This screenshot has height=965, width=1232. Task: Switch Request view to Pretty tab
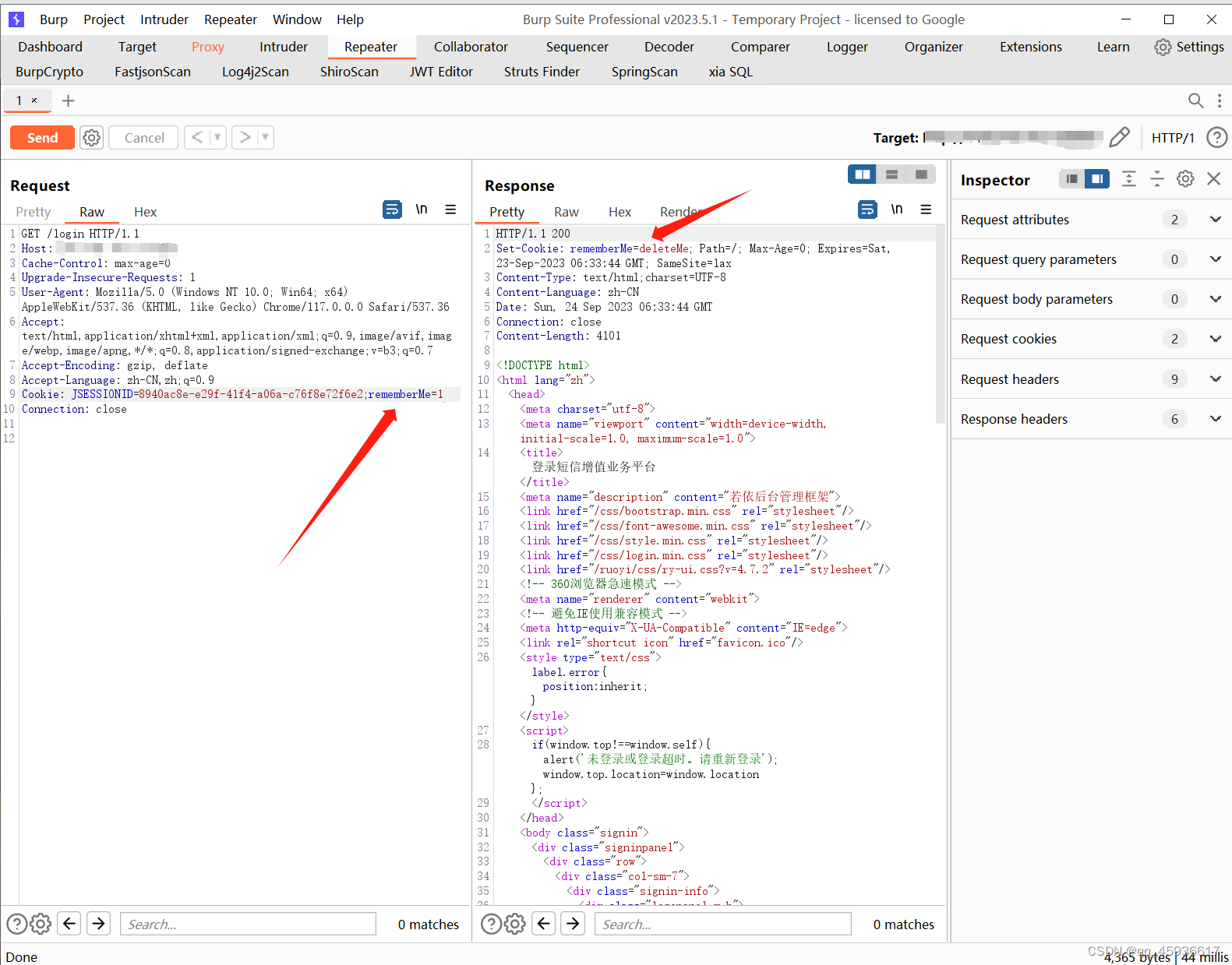pyautogui.click(x=34, y=212)
